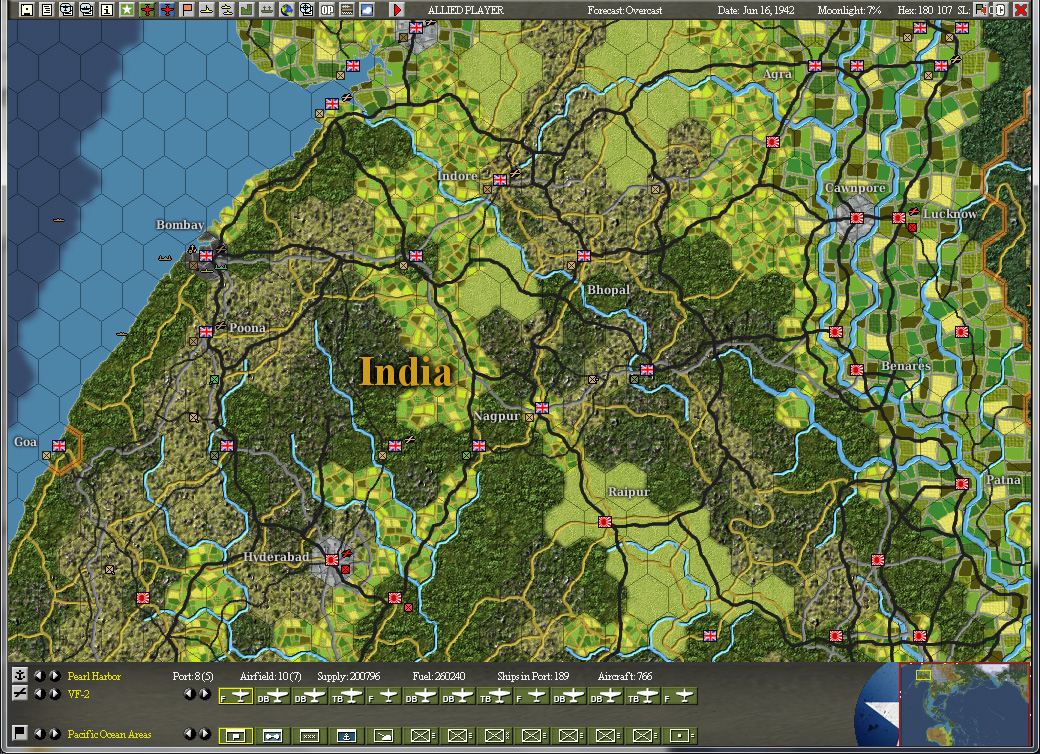
Task: Click the crosshair globe toolbar icon
Action: (306, 9)
